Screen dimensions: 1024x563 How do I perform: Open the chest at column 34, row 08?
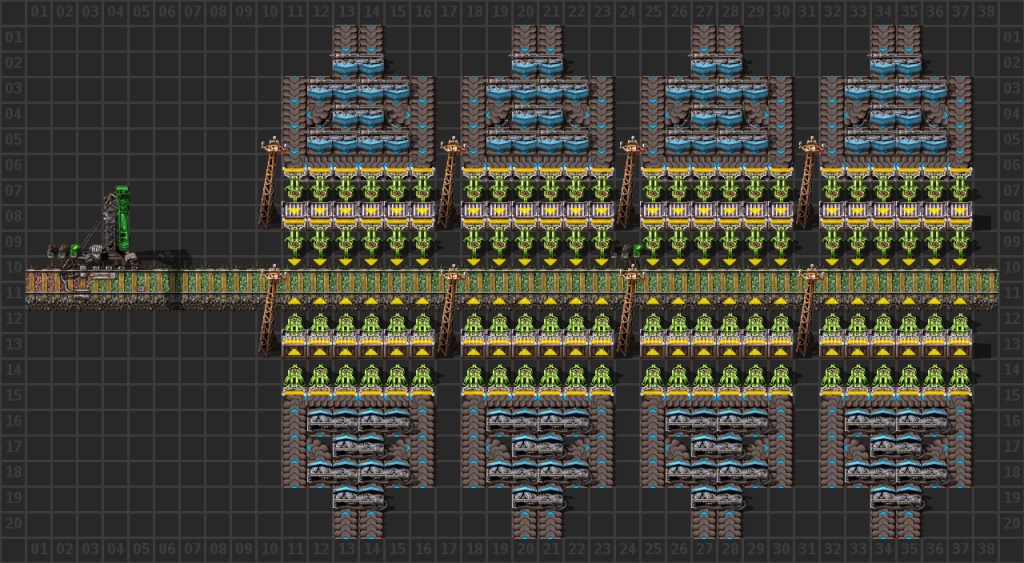tap(884, 212)
